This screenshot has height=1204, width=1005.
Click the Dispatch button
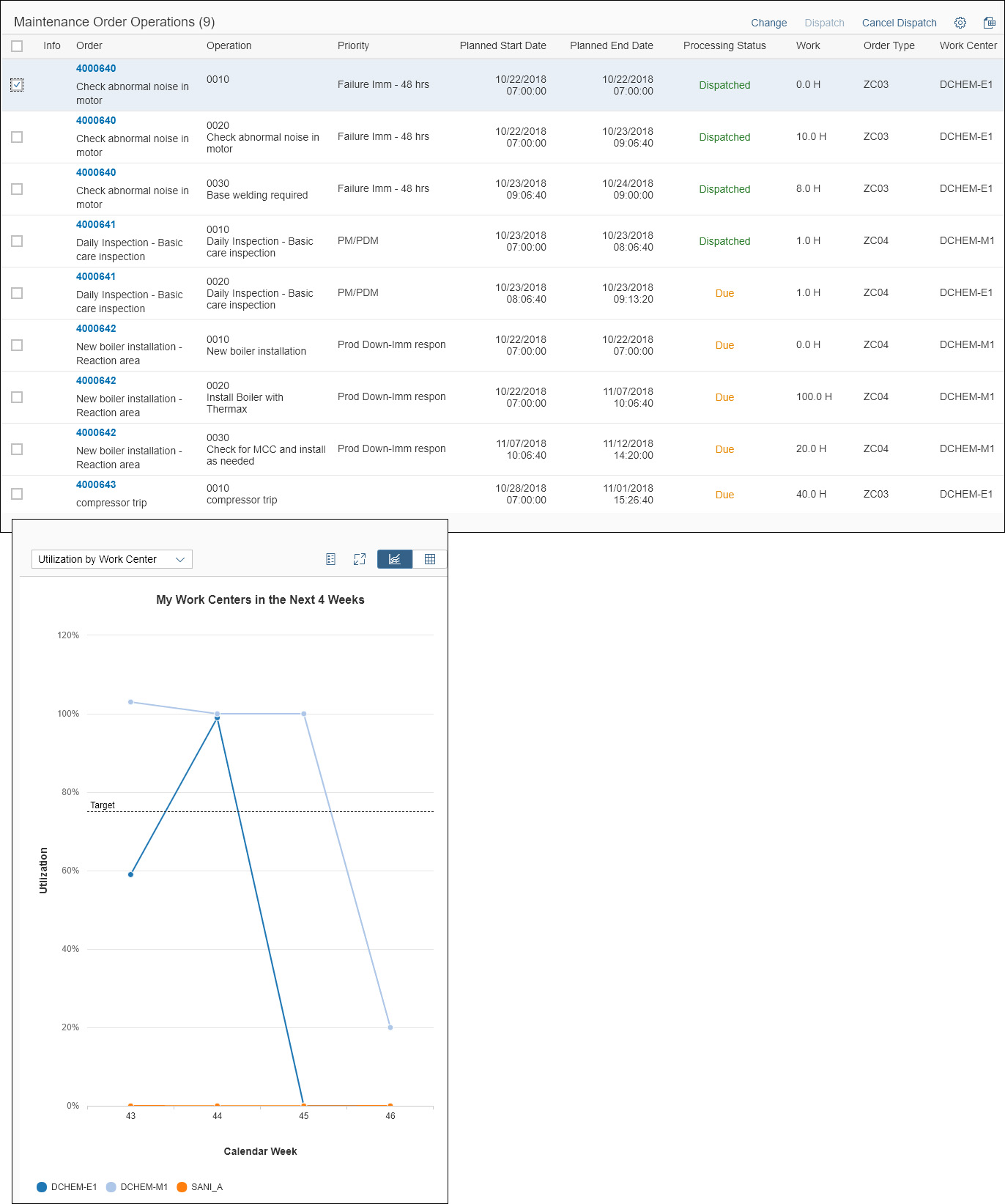tap(824, 23)
